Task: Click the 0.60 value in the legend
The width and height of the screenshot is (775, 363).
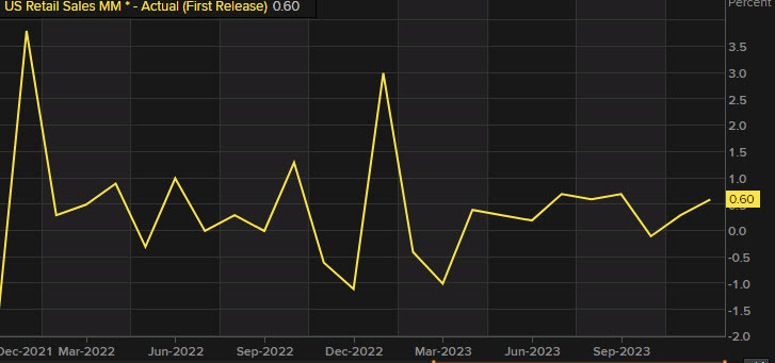Action: click(x=286, y=7)
